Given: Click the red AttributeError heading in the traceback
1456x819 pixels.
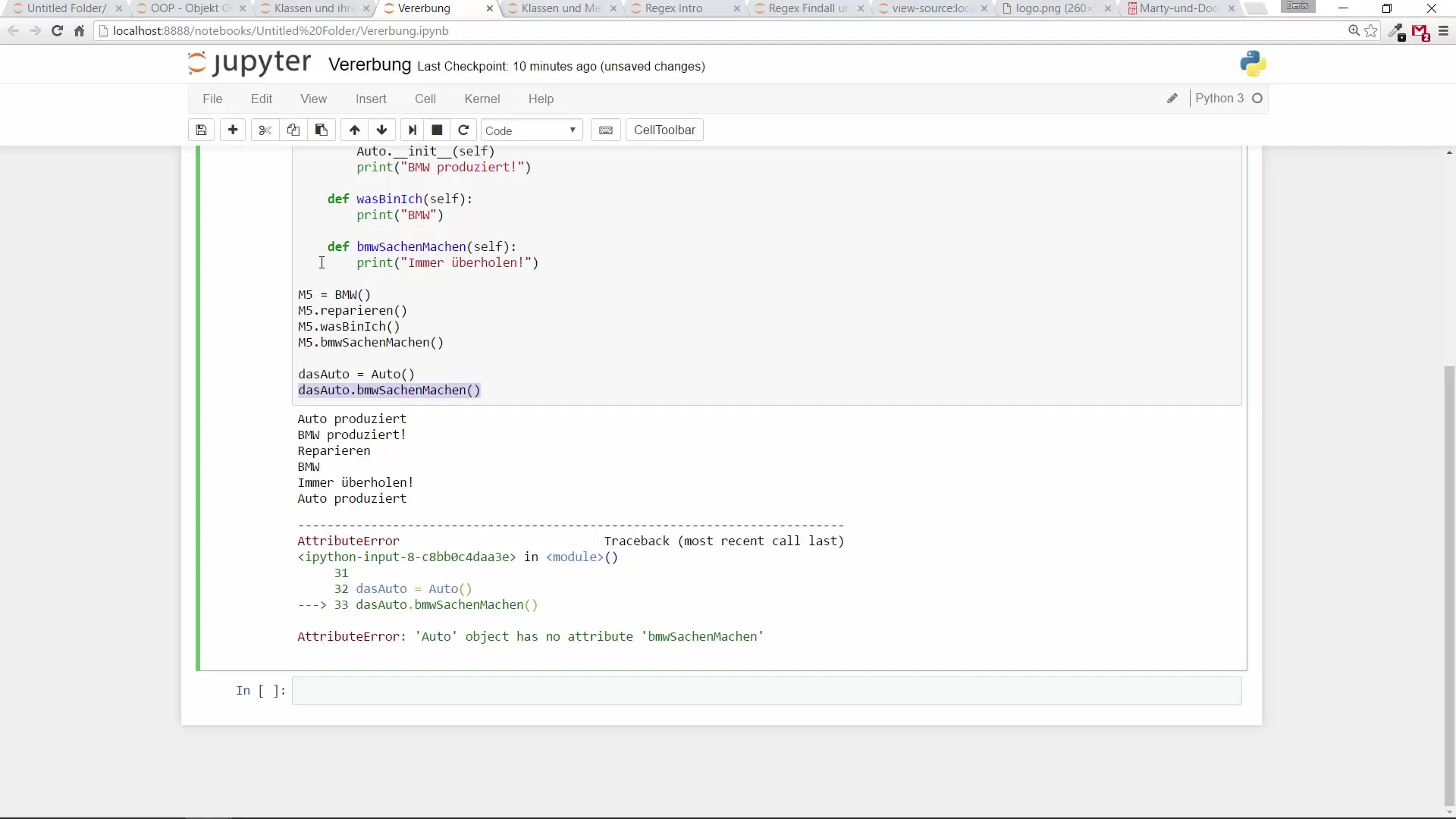Looking at the screenshot, I should [348, 541].
